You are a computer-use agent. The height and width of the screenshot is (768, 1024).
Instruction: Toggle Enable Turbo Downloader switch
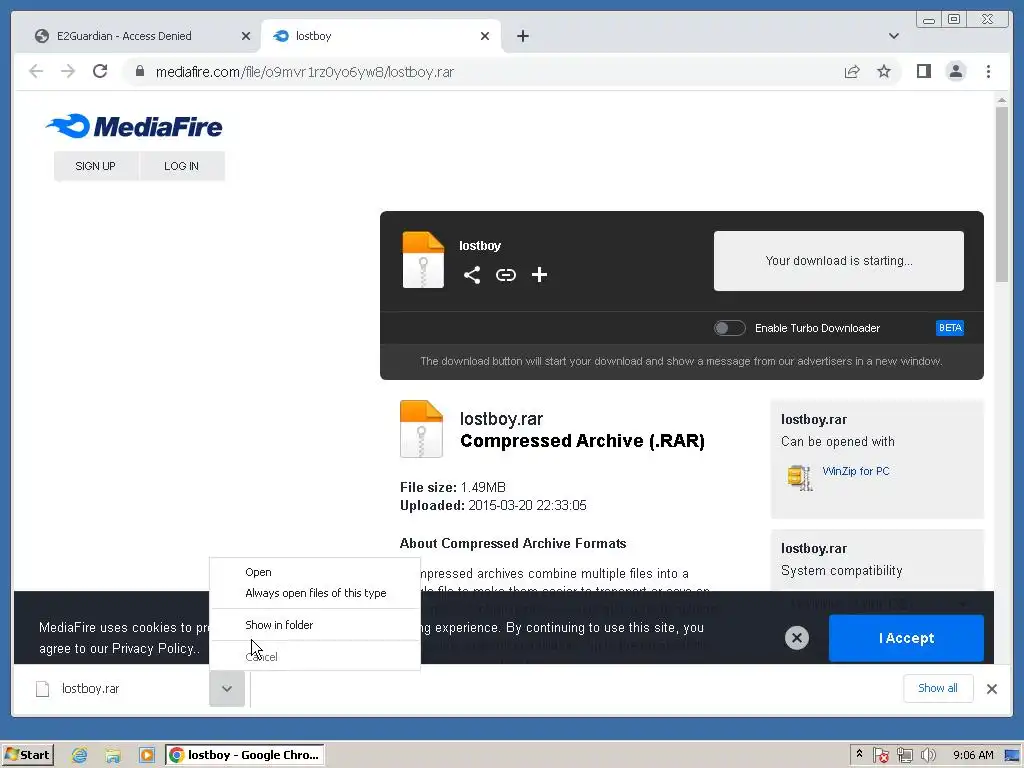point(729,328)
